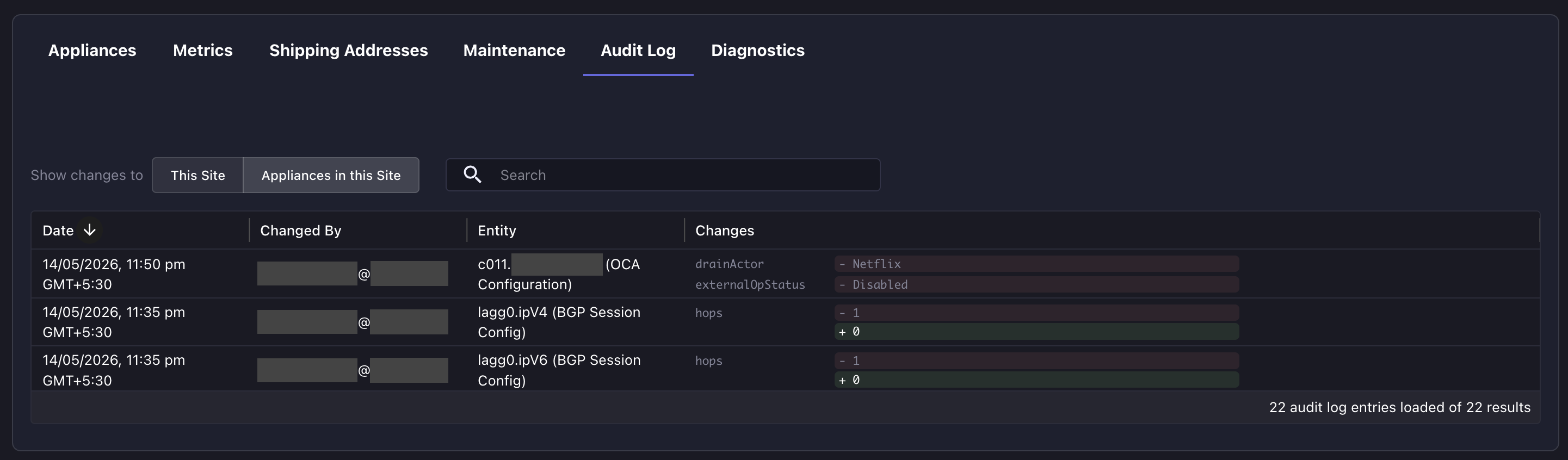Select the Audit Log tab
1568x460 pixels.
[638, 51]
